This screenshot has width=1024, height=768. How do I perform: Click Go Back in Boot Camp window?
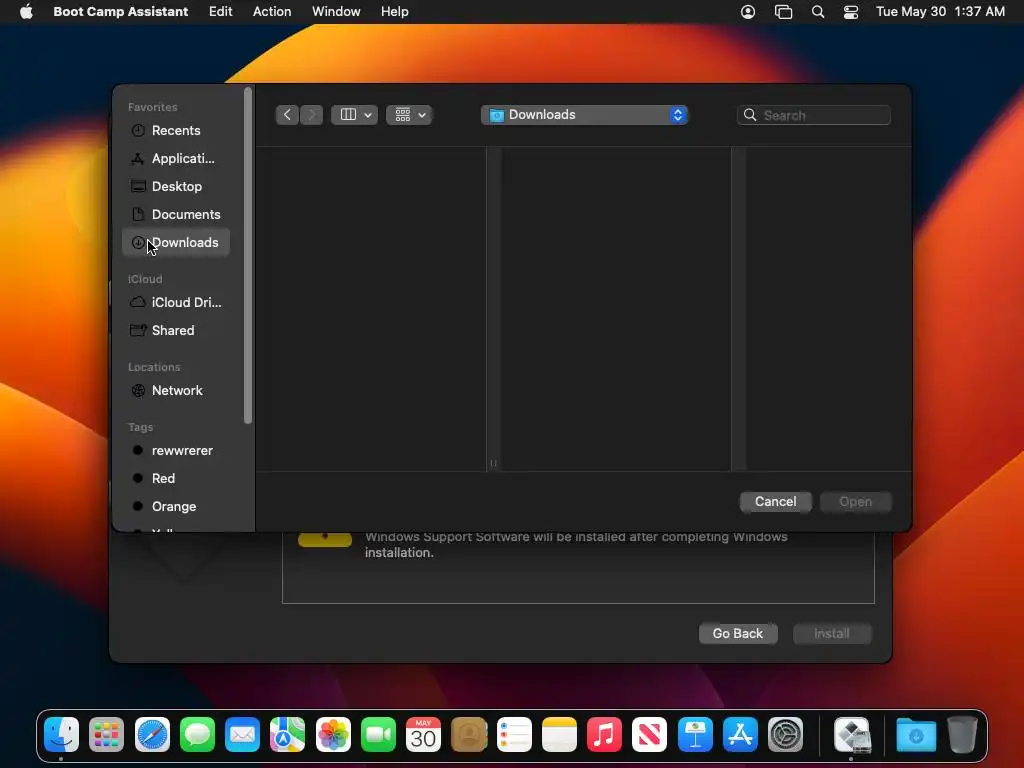click(x=738, y=633)
